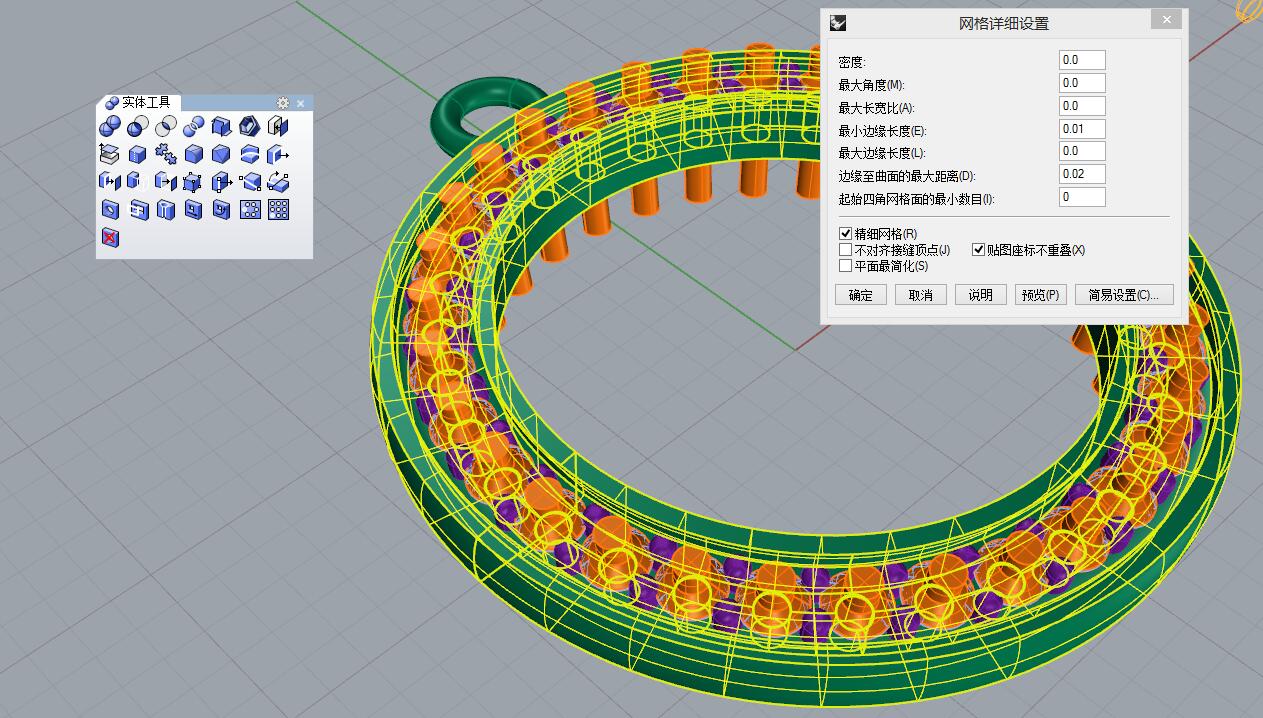Image resolution: width=1263 pixels, height=718 pixels.
Task: Select the puzzle-piece icon in solid tools
Action: coord(166,154)
